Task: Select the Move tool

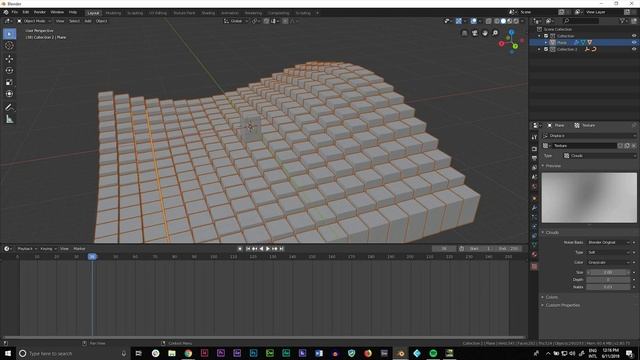Action: pos(9,59)
